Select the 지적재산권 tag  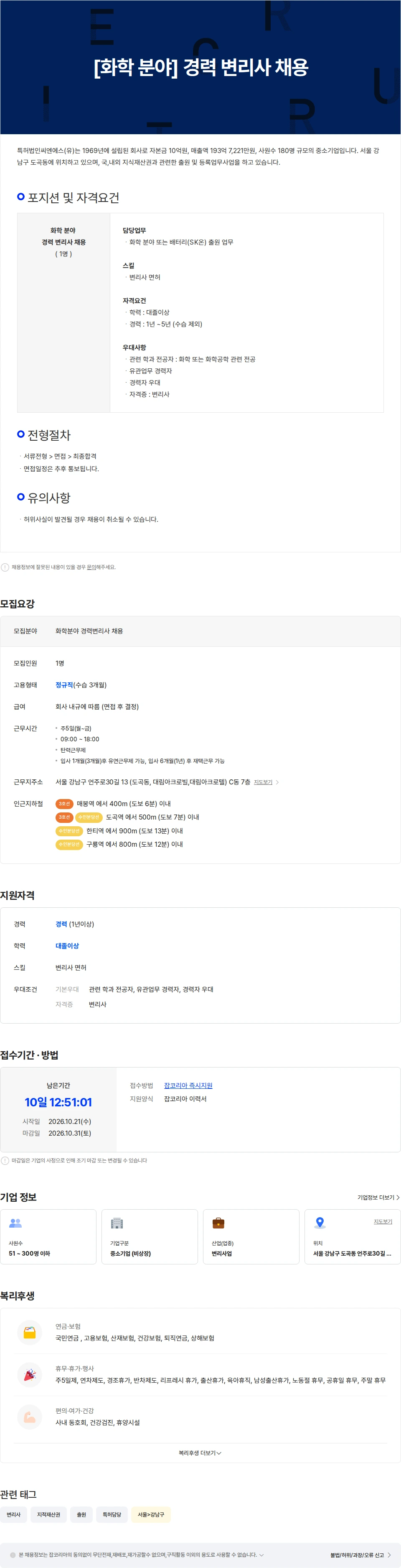point(49,1514)
